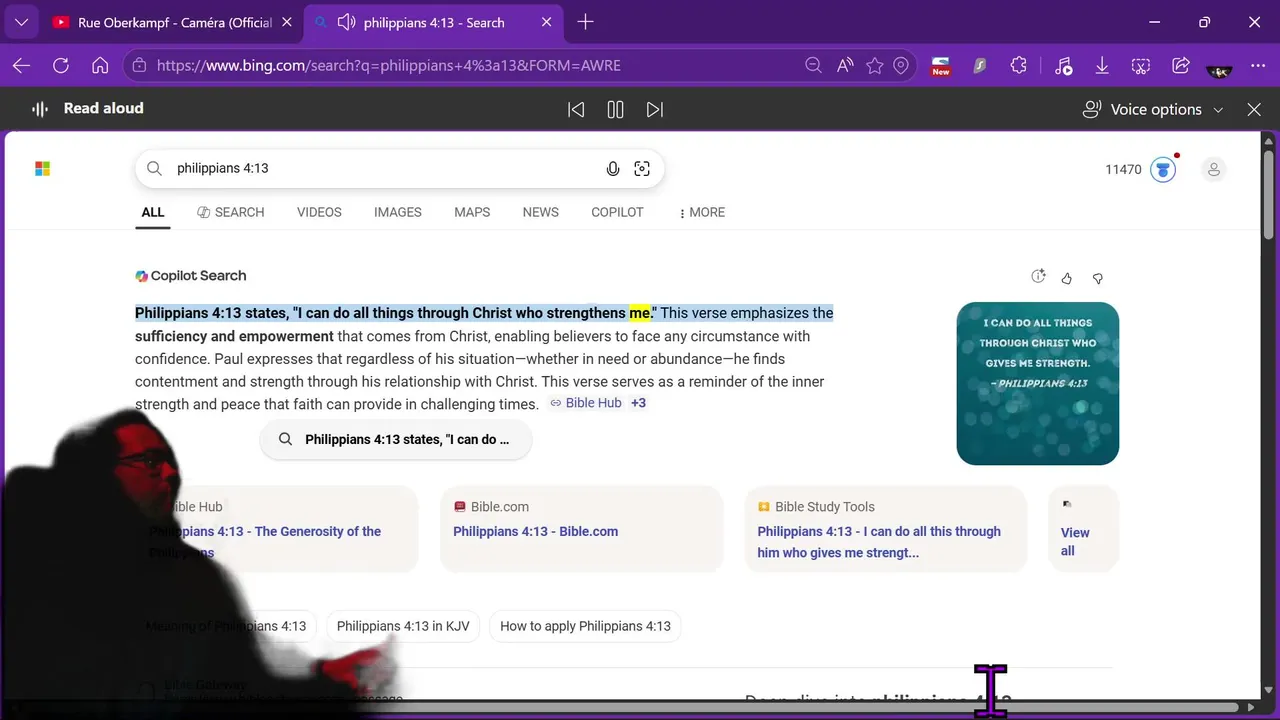1280x720 pixels.
Task: Open Microsoft Rewards points 11470
Action: (x=1123, y=169)
